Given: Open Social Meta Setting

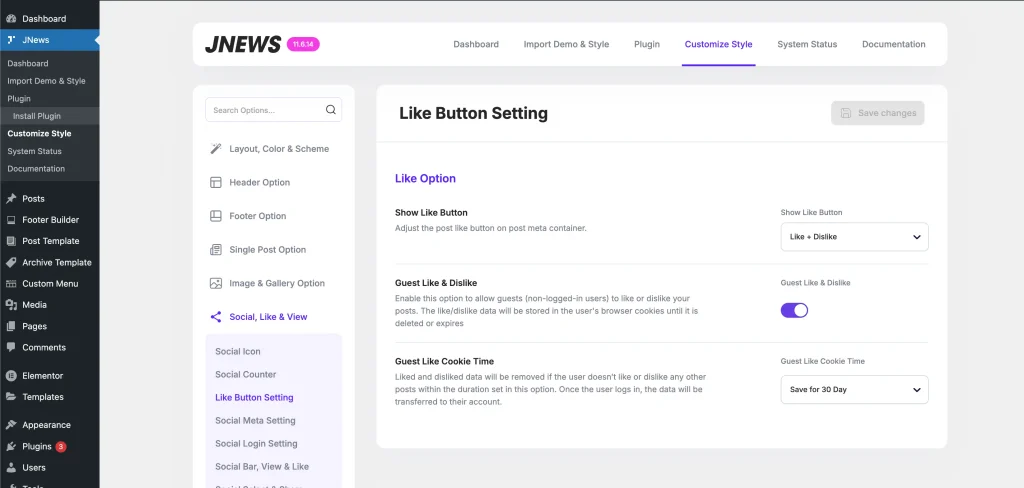Looking at the screenshot, I should tap(255, 421).
